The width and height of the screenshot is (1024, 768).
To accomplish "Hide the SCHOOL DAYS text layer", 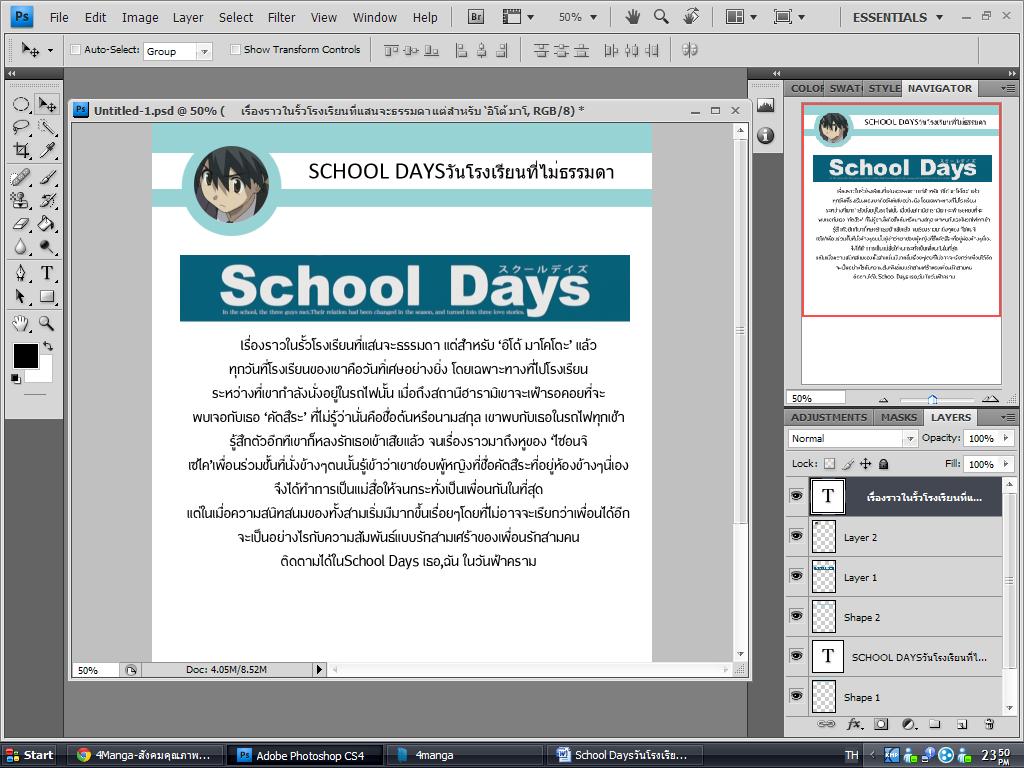I will click(797, 656).
